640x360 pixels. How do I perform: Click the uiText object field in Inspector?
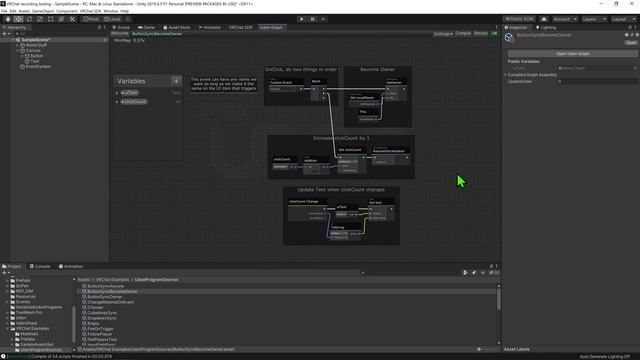pos(598,68)
